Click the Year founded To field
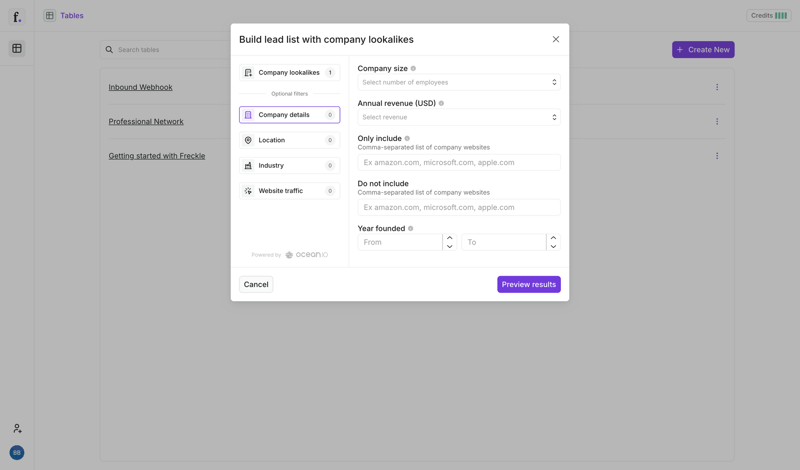The image size is (800, 470). coord(504,242)
